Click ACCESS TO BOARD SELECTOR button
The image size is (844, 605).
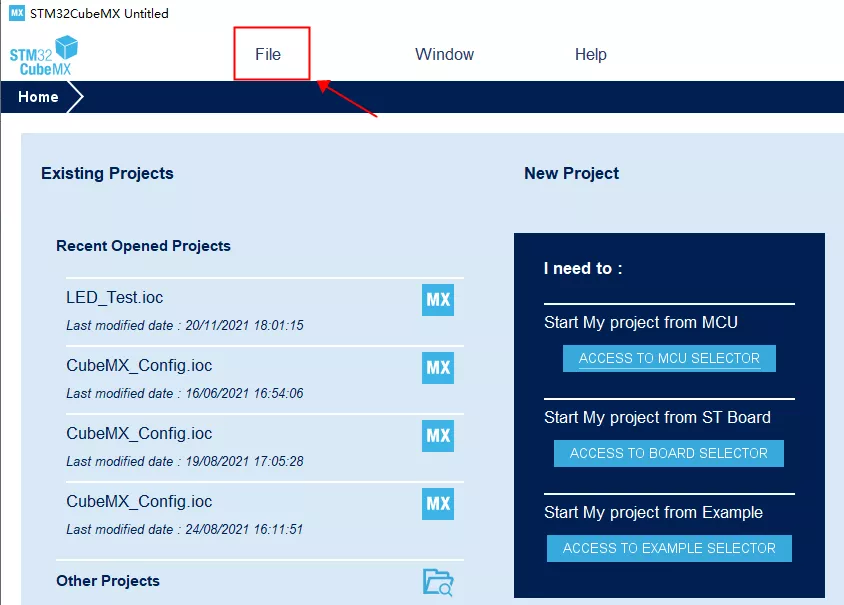669,453
